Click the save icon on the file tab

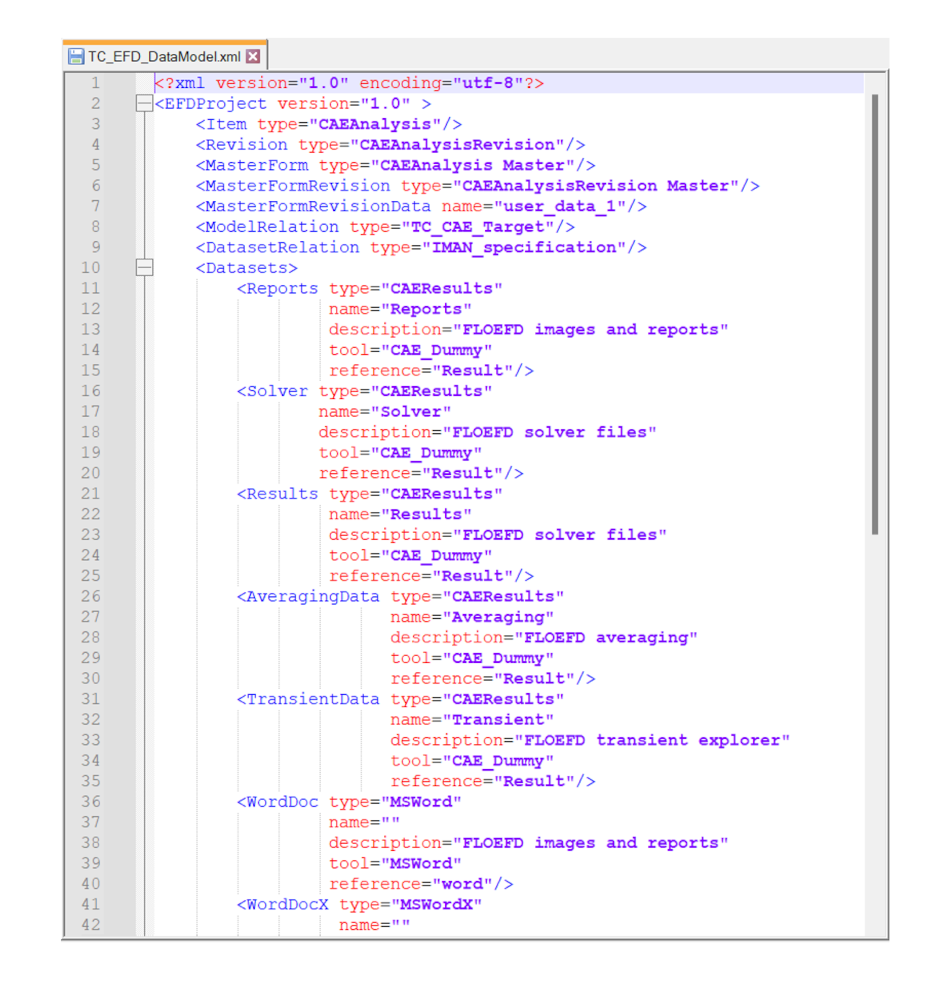coord(76,57)
